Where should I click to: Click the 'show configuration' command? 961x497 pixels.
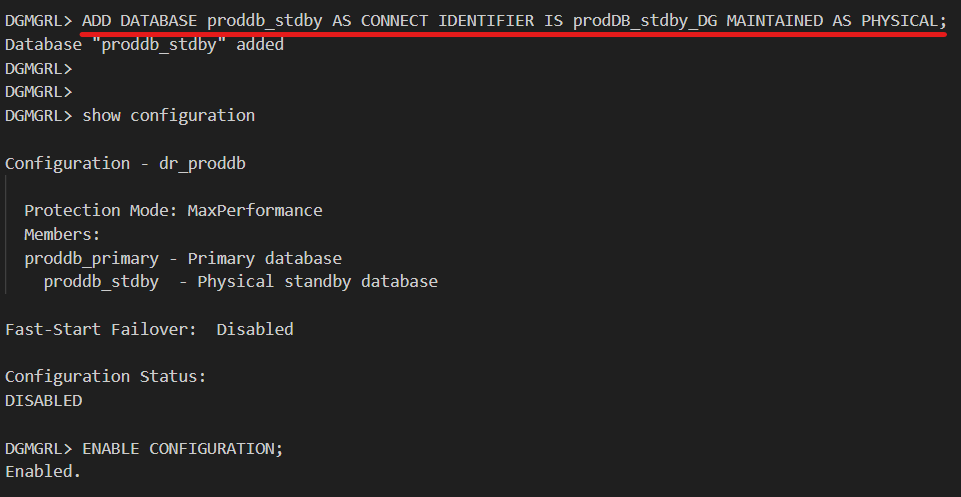click(168, 116)
